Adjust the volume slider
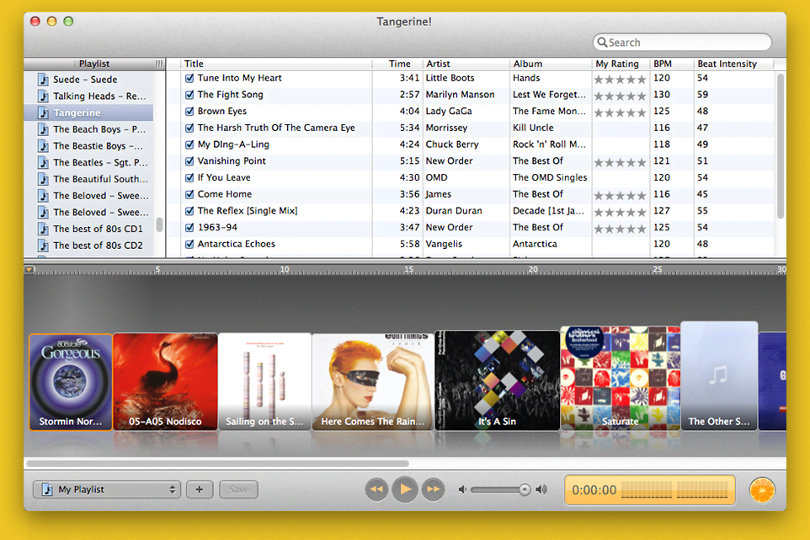This screenshot has width=810, height=540. pyautogui.click(x=501, y=489)
